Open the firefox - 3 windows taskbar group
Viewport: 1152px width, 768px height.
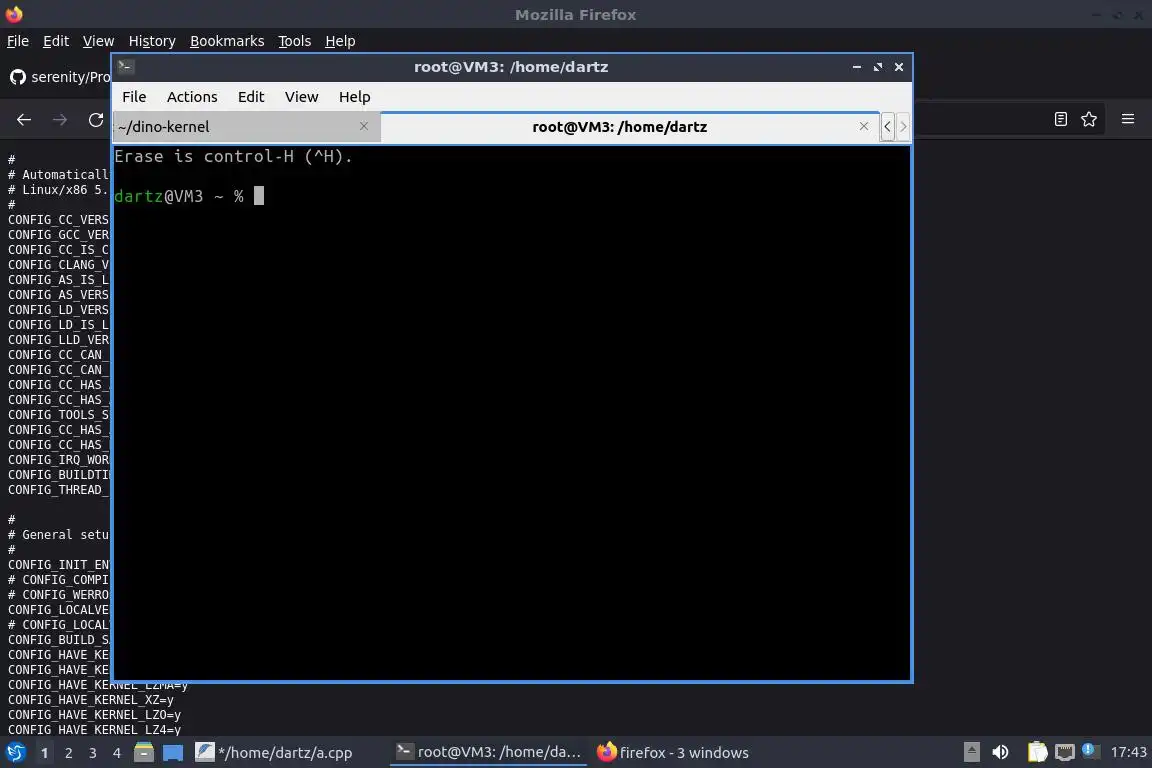pos(672,753)
